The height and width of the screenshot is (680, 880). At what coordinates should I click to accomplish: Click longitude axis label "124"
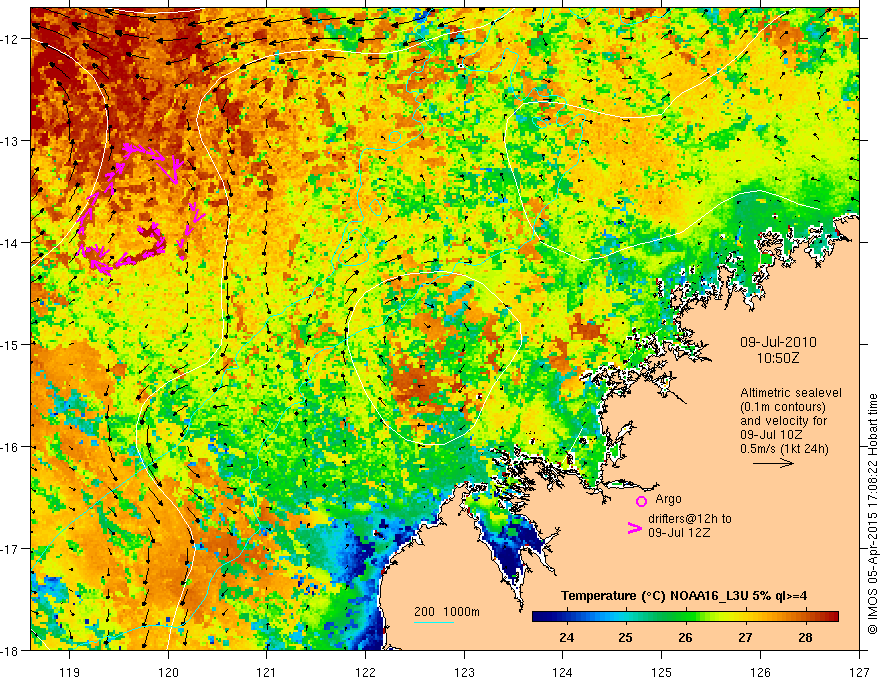[562, 672]
